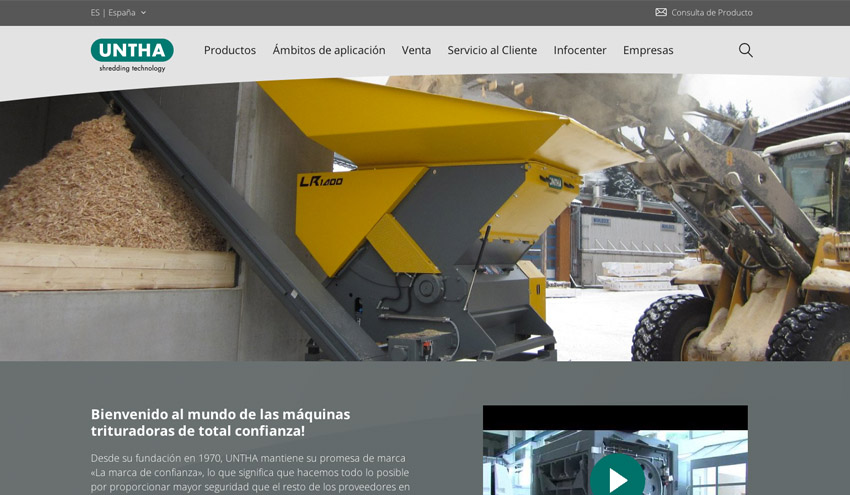The image size is (850, 495).
Task: Open the Venta menu item
Action: tap(416, 50)
